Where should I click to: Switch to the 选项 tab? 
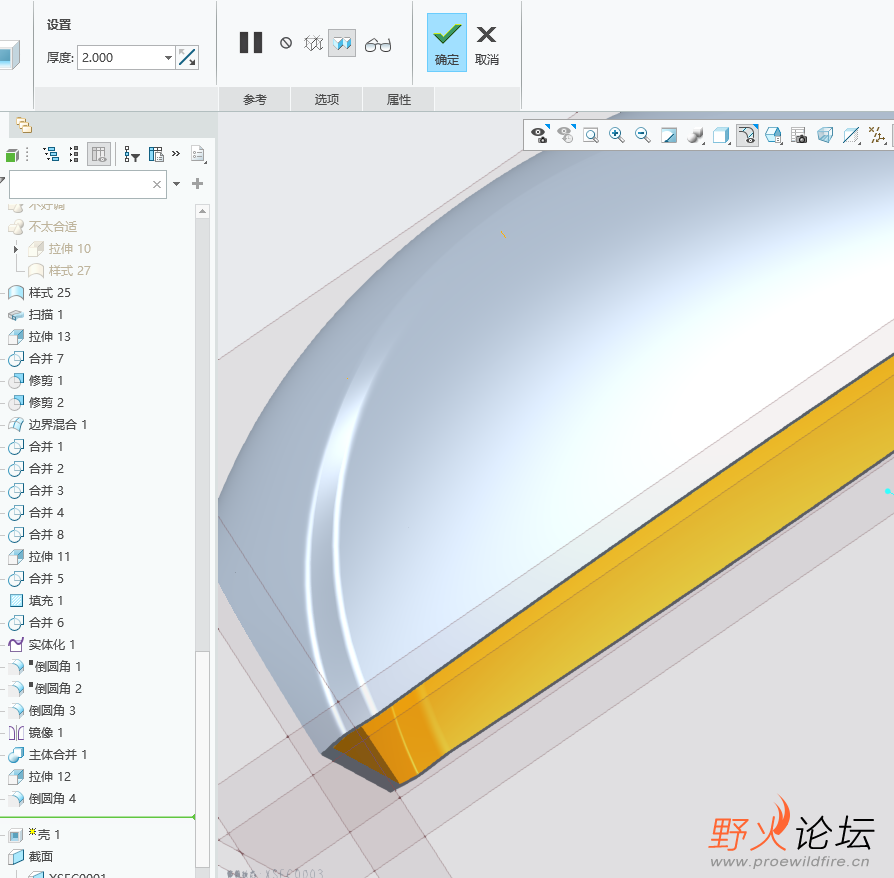(x=327, y=100)
